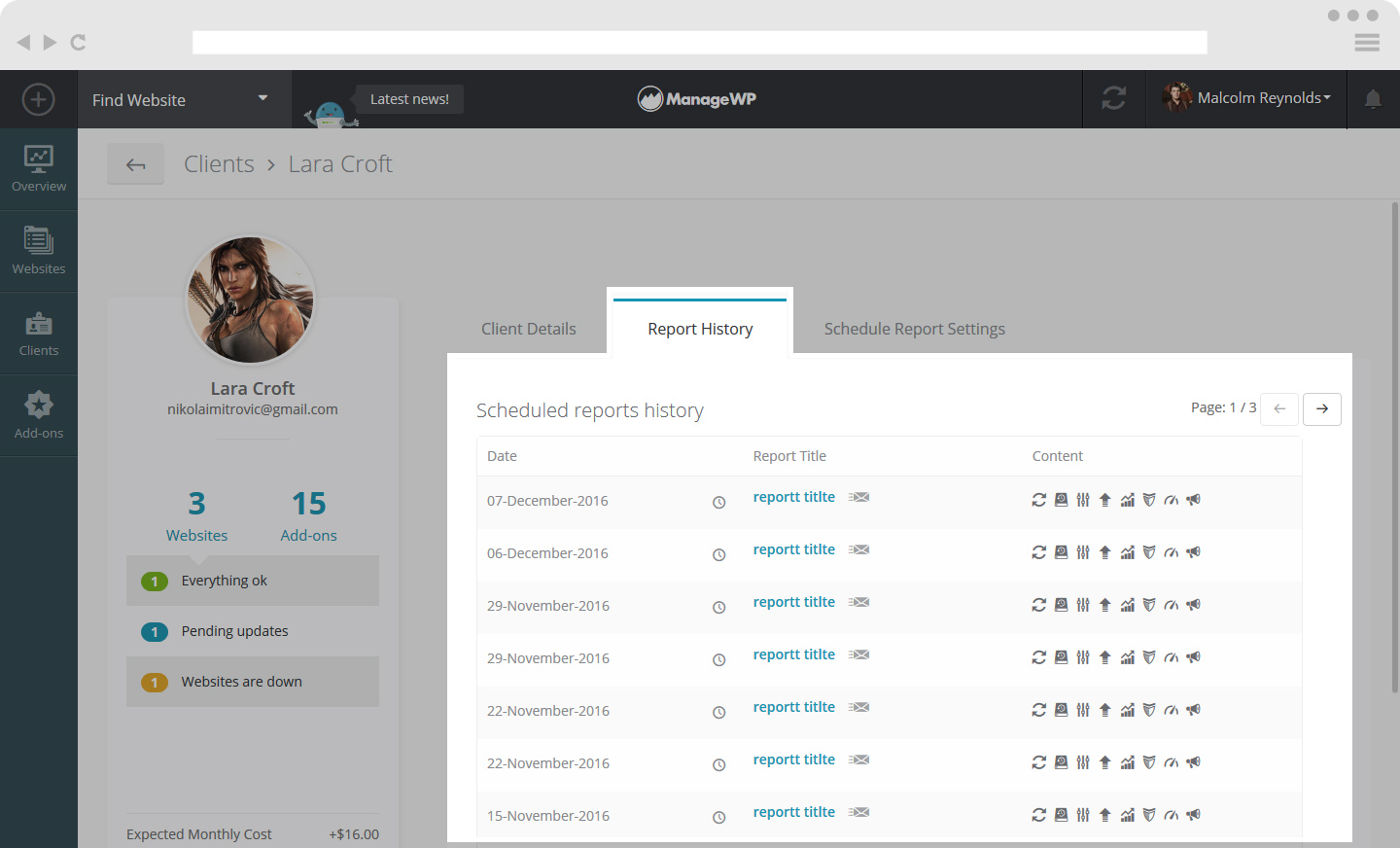Click Malcolm Reynolds avatar in top bar
Screen dimensions: 1400x848
1177,97
